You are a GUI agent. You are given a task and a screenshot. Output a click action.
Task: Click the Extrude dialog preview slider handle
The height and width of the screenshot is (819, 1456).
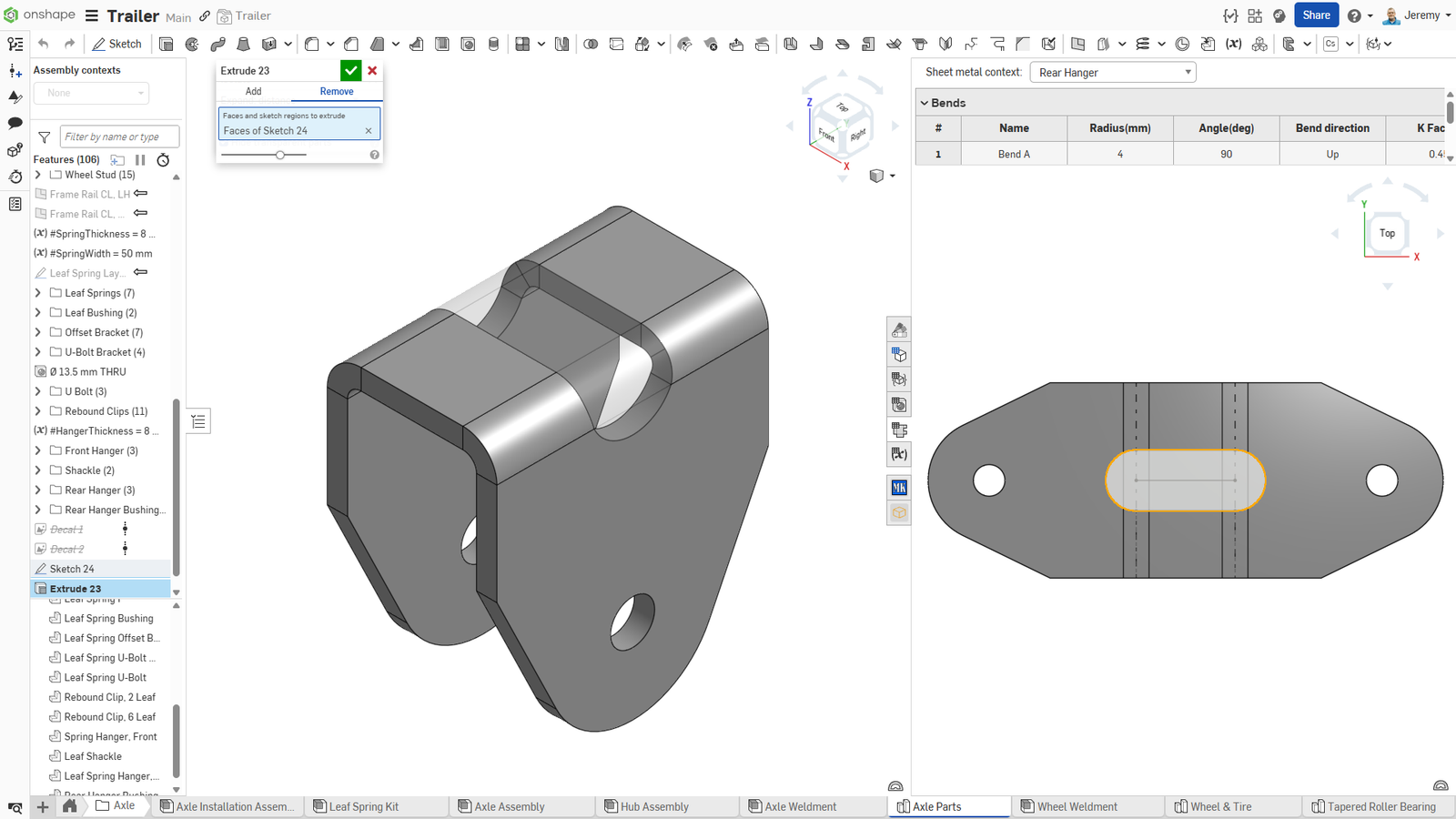click(x=280, y=155)
